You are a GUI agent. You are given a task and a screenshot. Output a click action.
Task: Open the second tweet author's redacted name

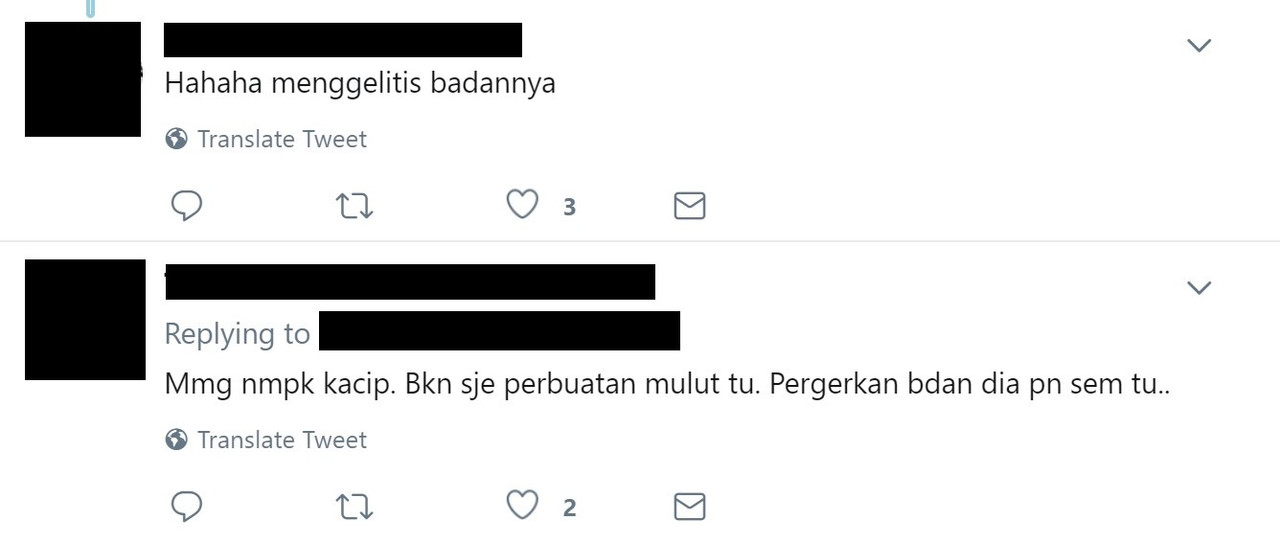point(410,282)
